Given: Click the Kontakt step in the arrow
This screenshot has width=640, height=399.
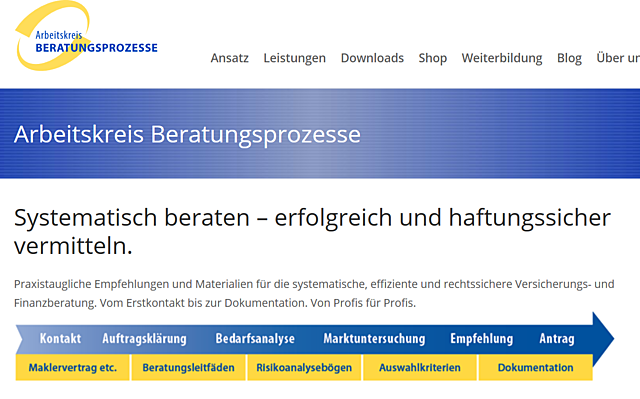Looking at the screenshot, I should click(60, 339).
